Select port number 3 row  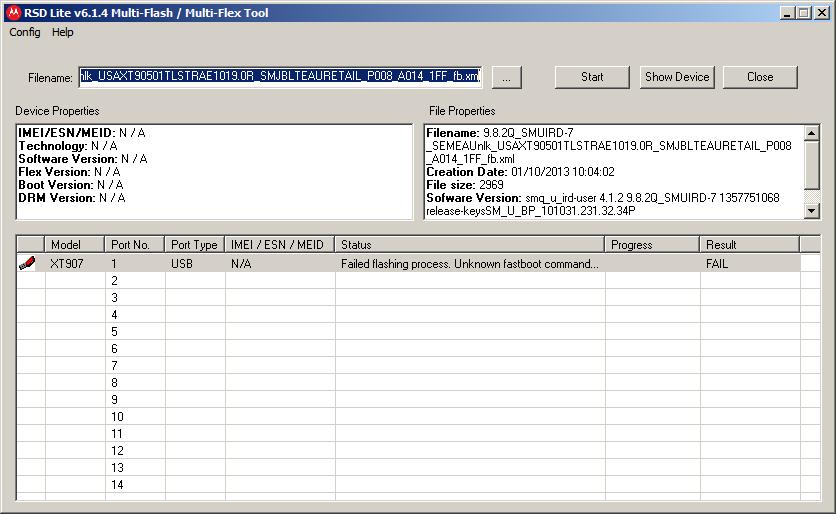(x=418, y=298)
